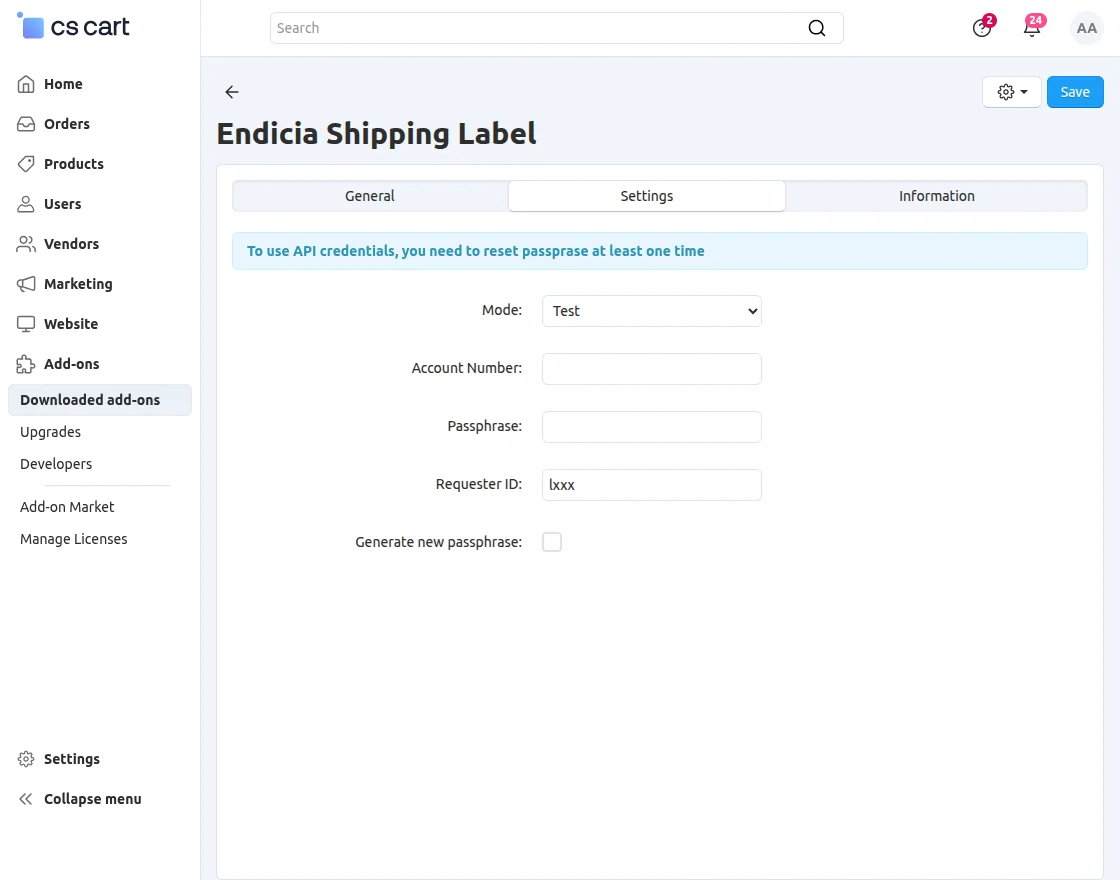
Task: Click the Collapse menu chevrons icon
Action: (x=26, y=799)
